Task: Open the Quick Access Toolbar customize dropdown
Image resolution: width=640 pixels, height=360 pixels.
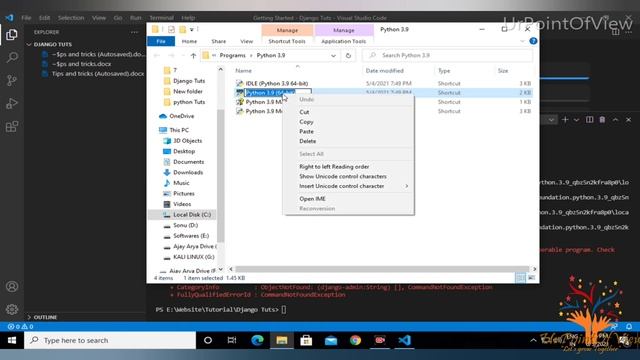Action: click(192, 29)
